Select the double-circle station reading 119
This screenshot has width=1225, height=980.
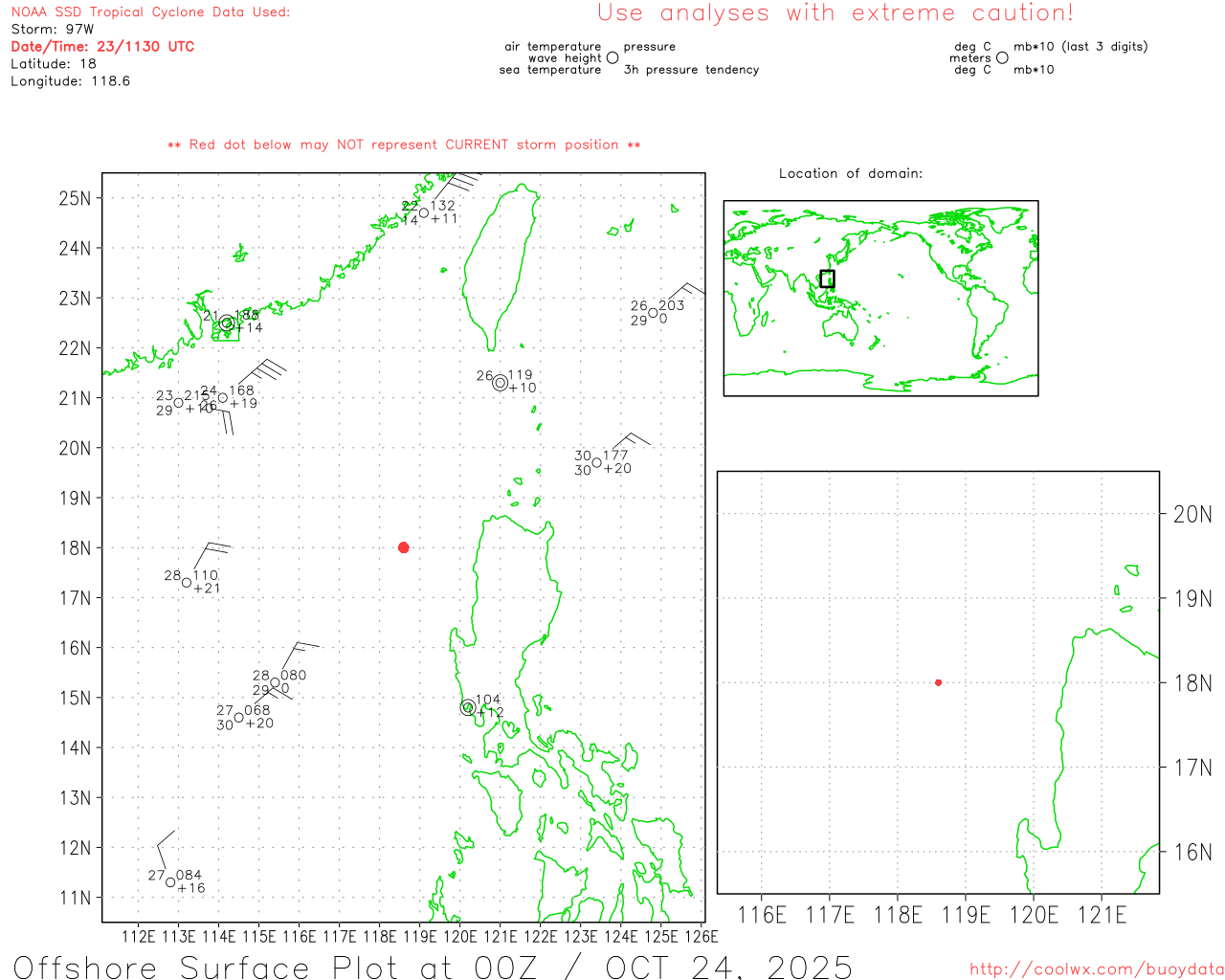[x=500, y=383]
